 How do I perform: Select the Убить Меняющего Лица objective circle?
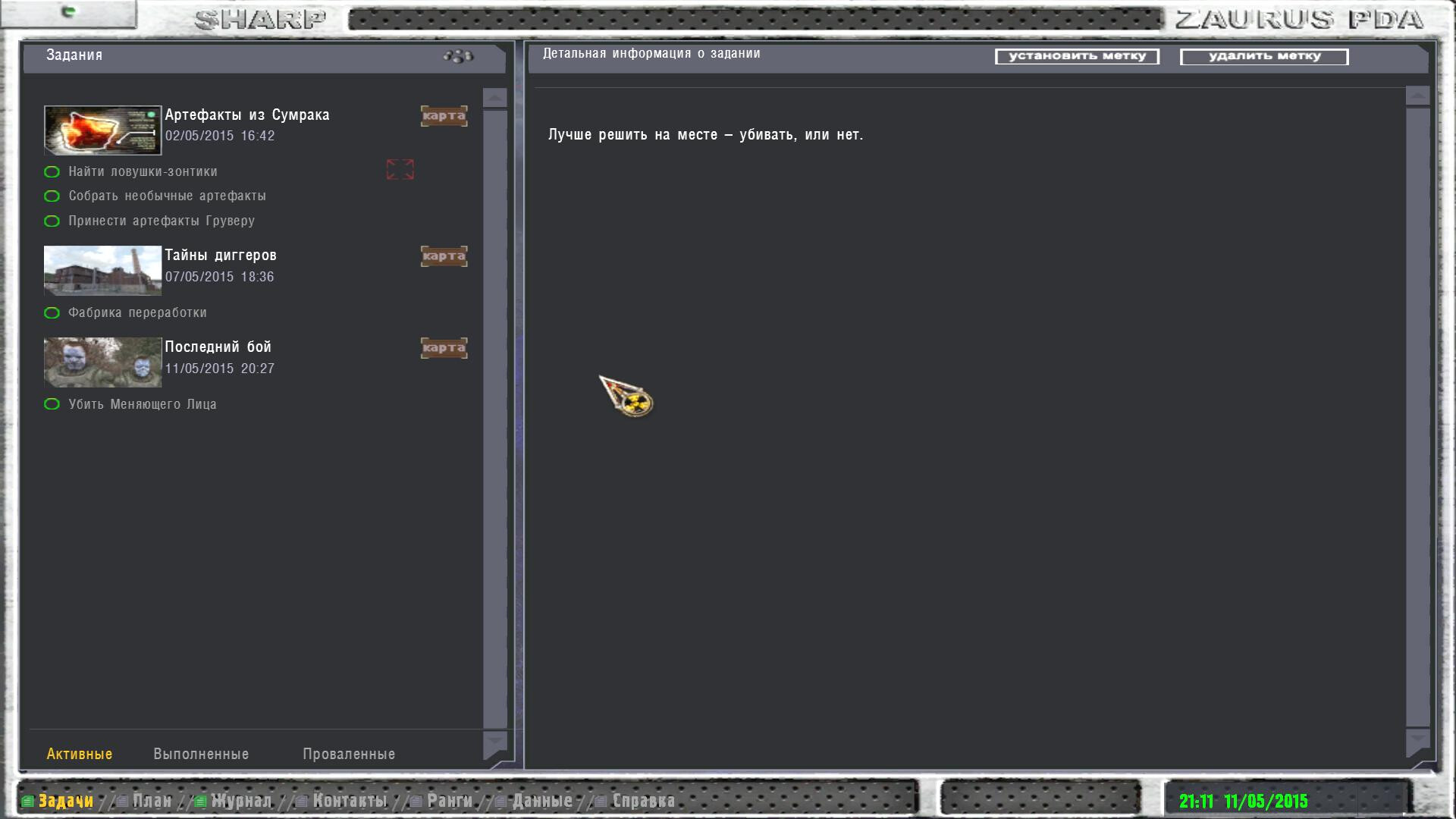(x=52, y=404)
